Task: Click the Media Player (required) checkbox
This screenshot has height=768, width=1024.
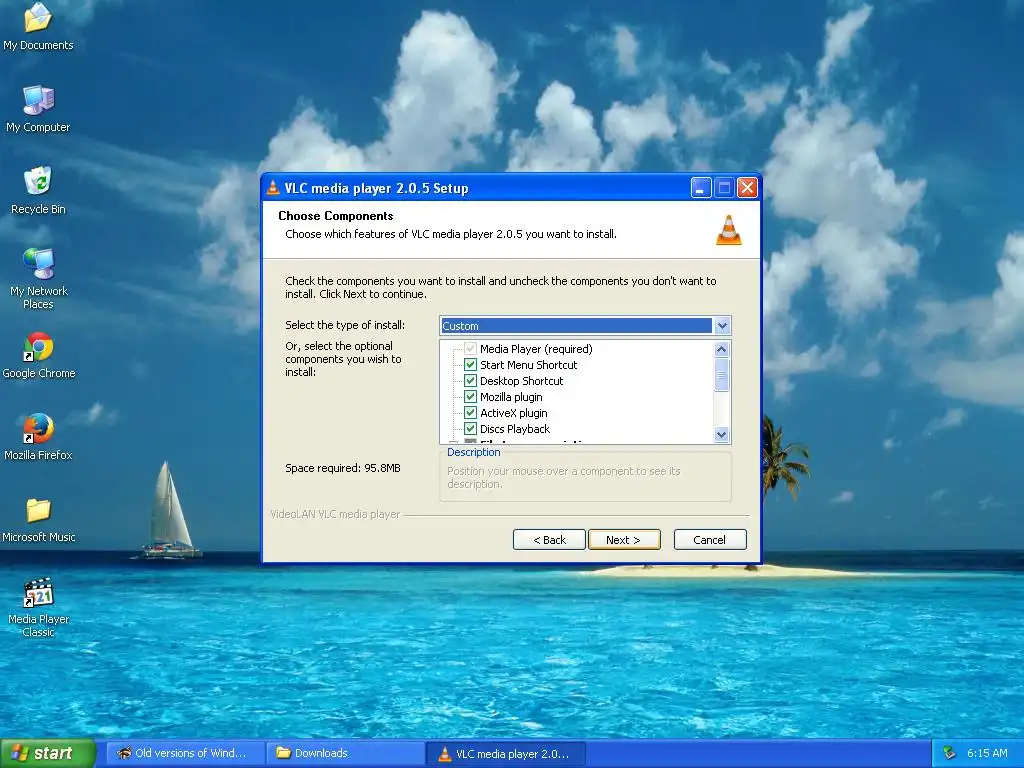Action: [x=470, y=349]
